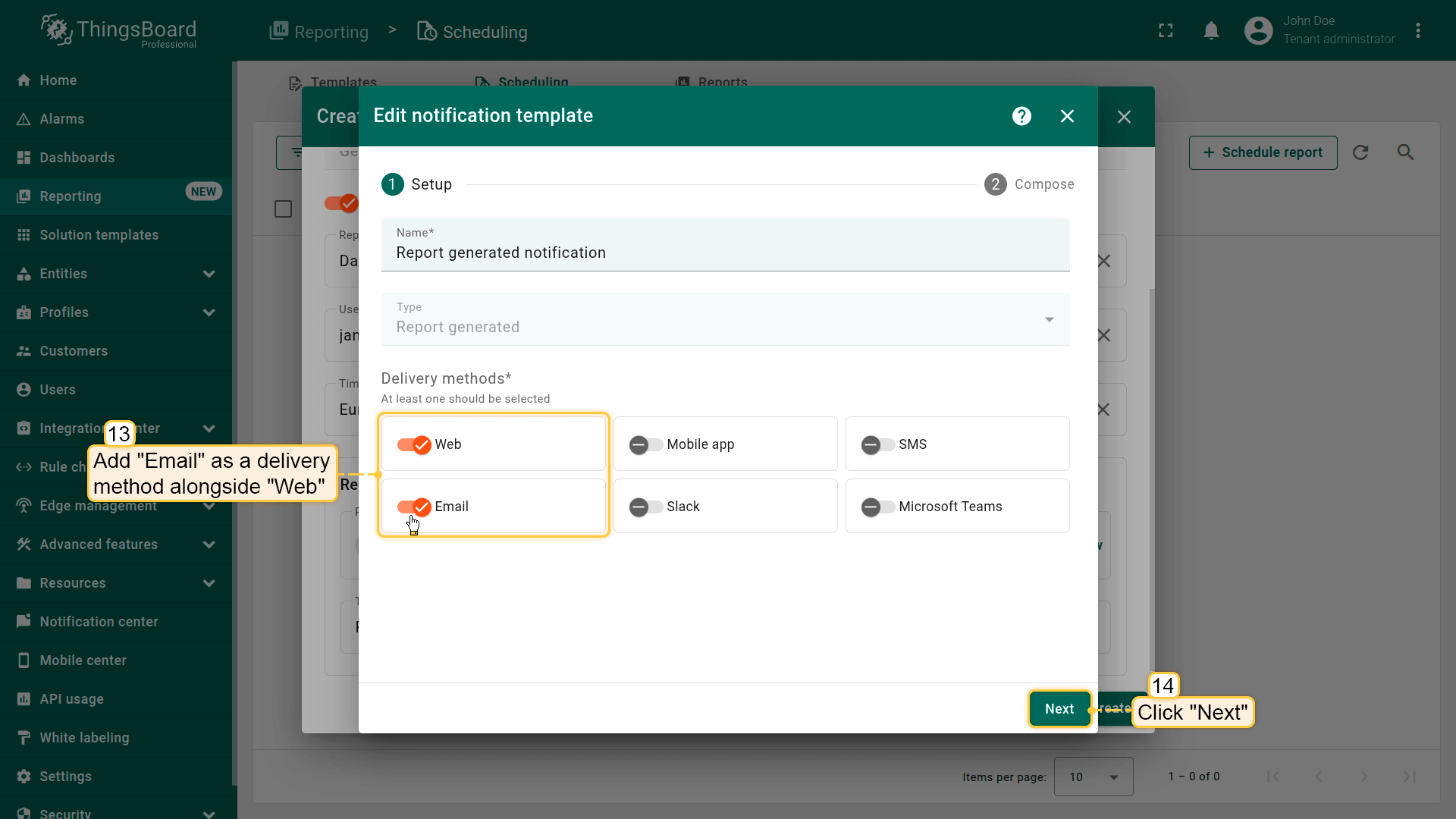Open search magnifier icon

point(1405,152)
